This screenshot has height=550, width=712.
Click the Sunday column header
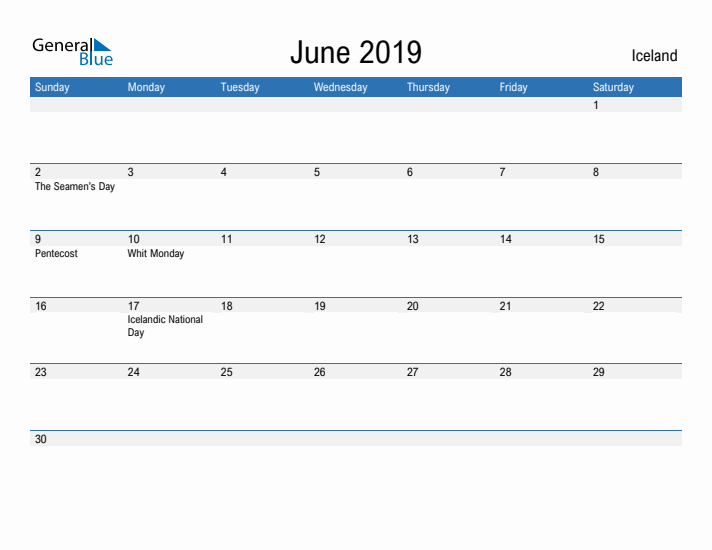click(52, 87)
